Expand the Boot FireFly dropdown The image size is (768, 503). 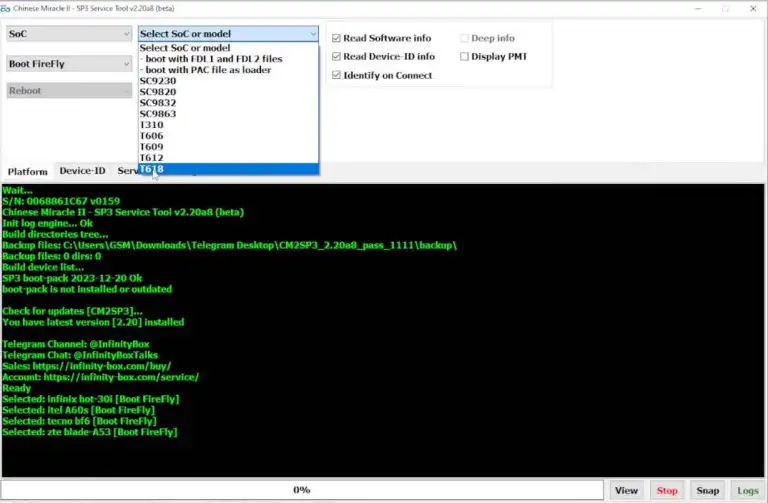tap(68, 64)
